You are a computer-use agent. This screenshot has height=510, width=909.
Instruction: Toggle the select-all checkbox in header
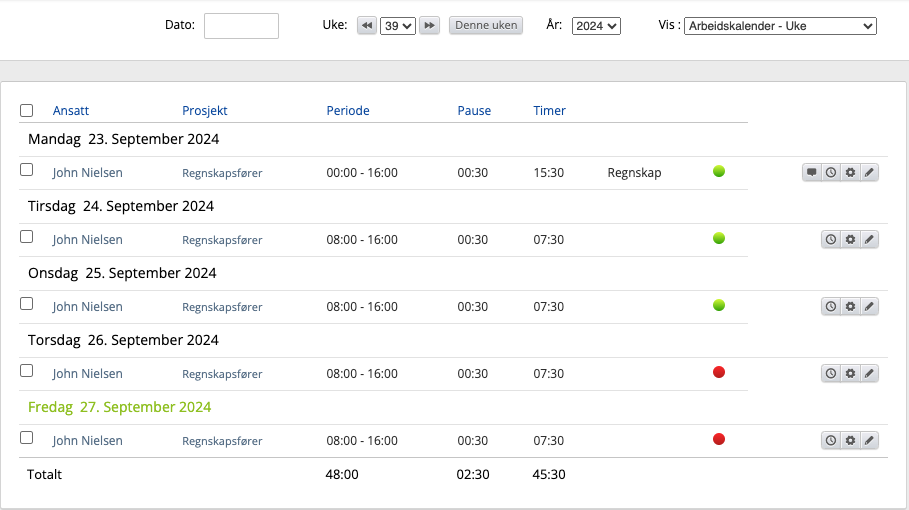click(27, 111)
